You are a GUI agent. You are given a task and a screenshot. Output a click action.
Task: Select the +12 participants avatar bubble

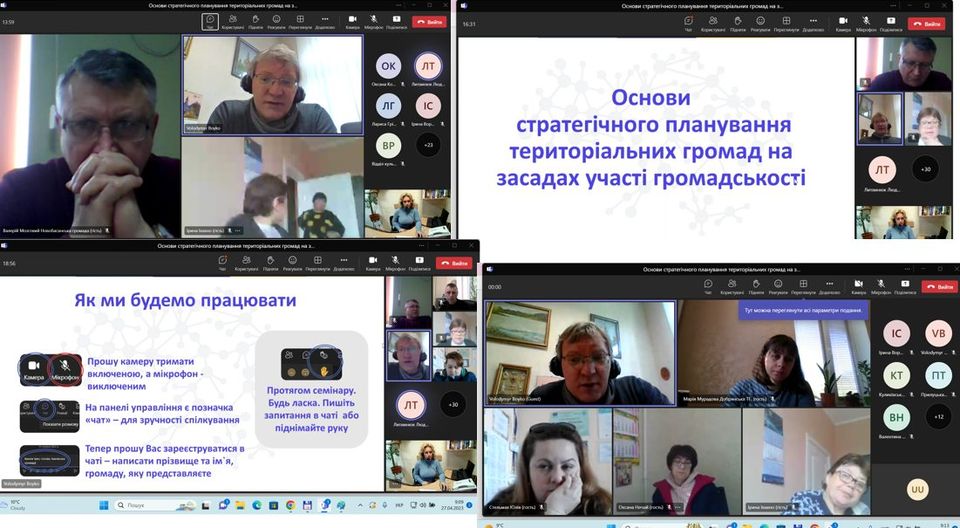[x=938, y=415]
